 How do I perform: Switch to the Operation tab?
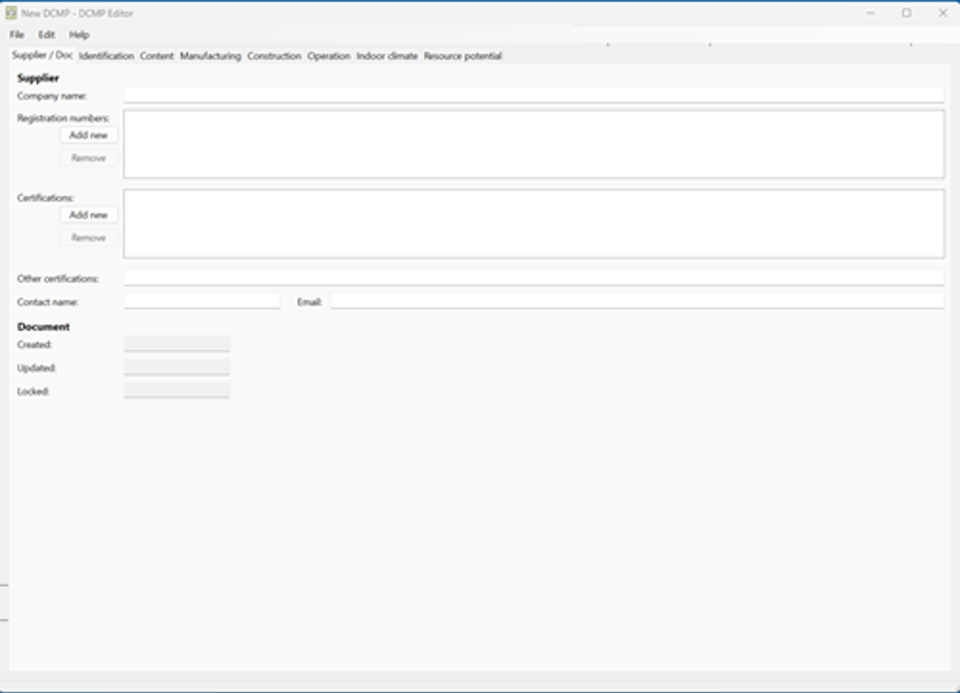pyautogui.click(x=329, y=56)
